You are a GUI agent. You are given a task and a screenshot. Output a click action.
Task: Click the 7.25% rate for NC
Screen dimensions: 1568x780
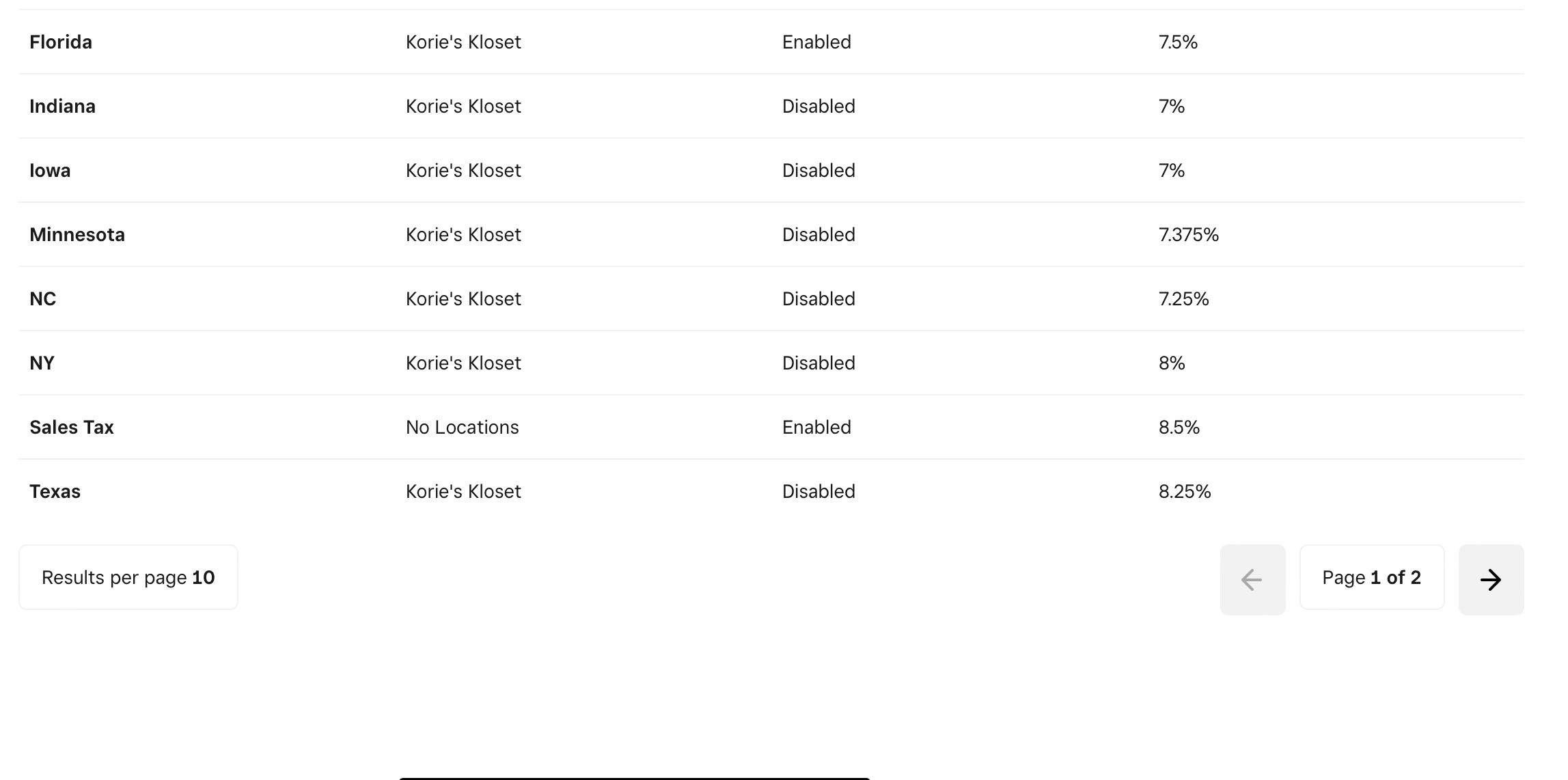click(1184, 299)
